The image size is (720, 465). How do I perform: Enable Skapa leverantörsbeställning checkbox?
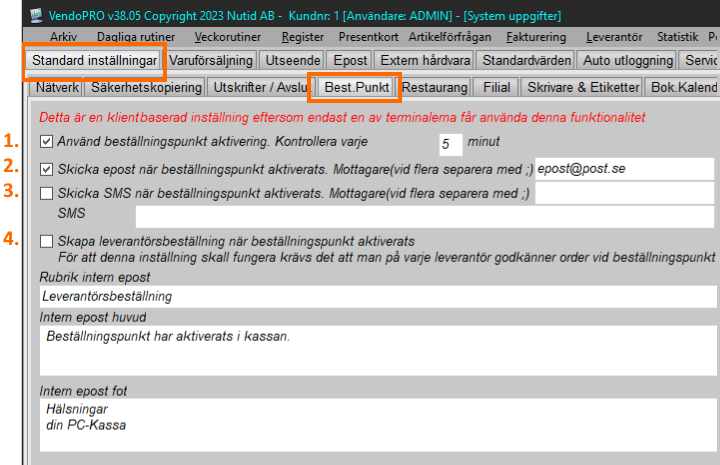pos(47,241)
